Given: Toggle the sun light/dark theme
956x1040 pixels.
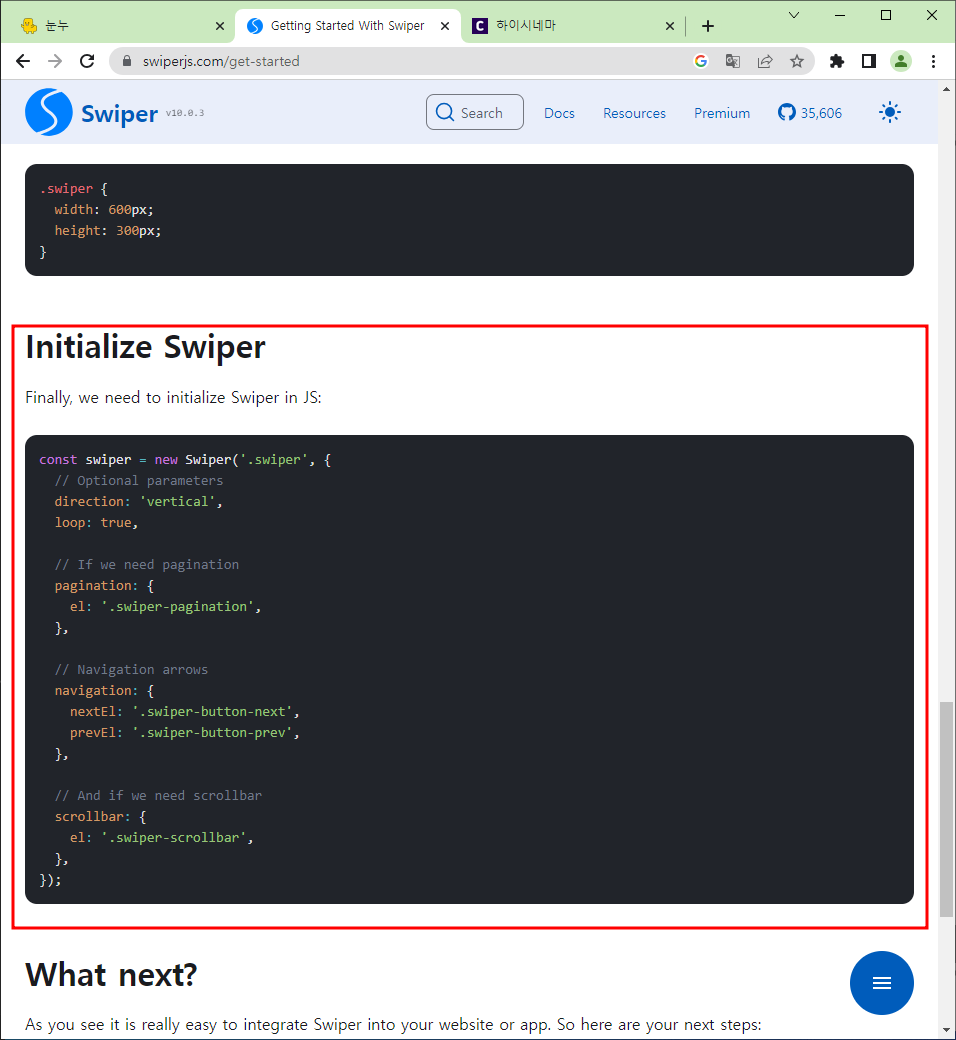Looking at the screenshot, I should point(890,112).
